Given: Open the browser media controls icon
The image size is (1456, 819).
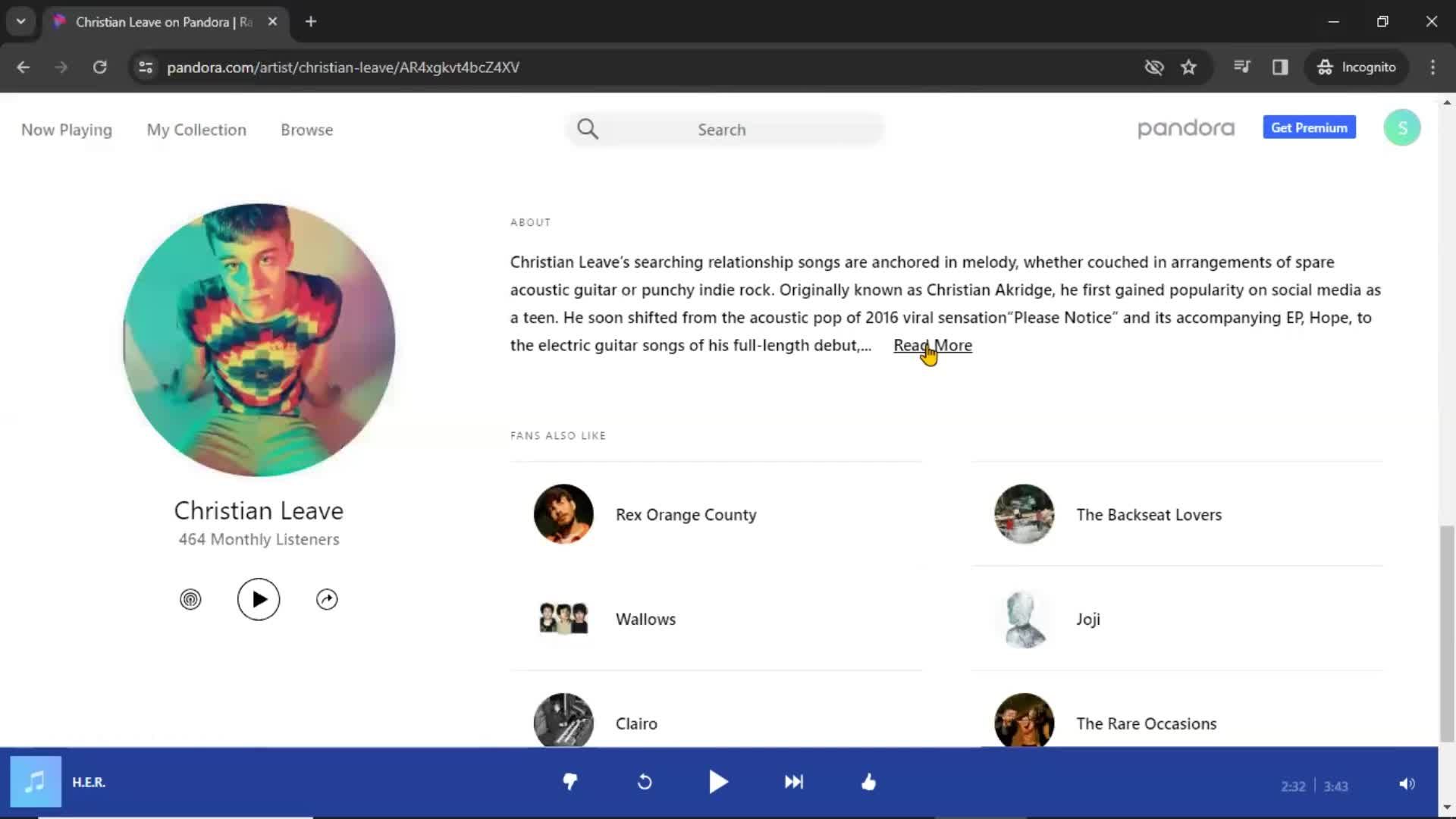Looking at the screenshot, I should coord(1241,67).
